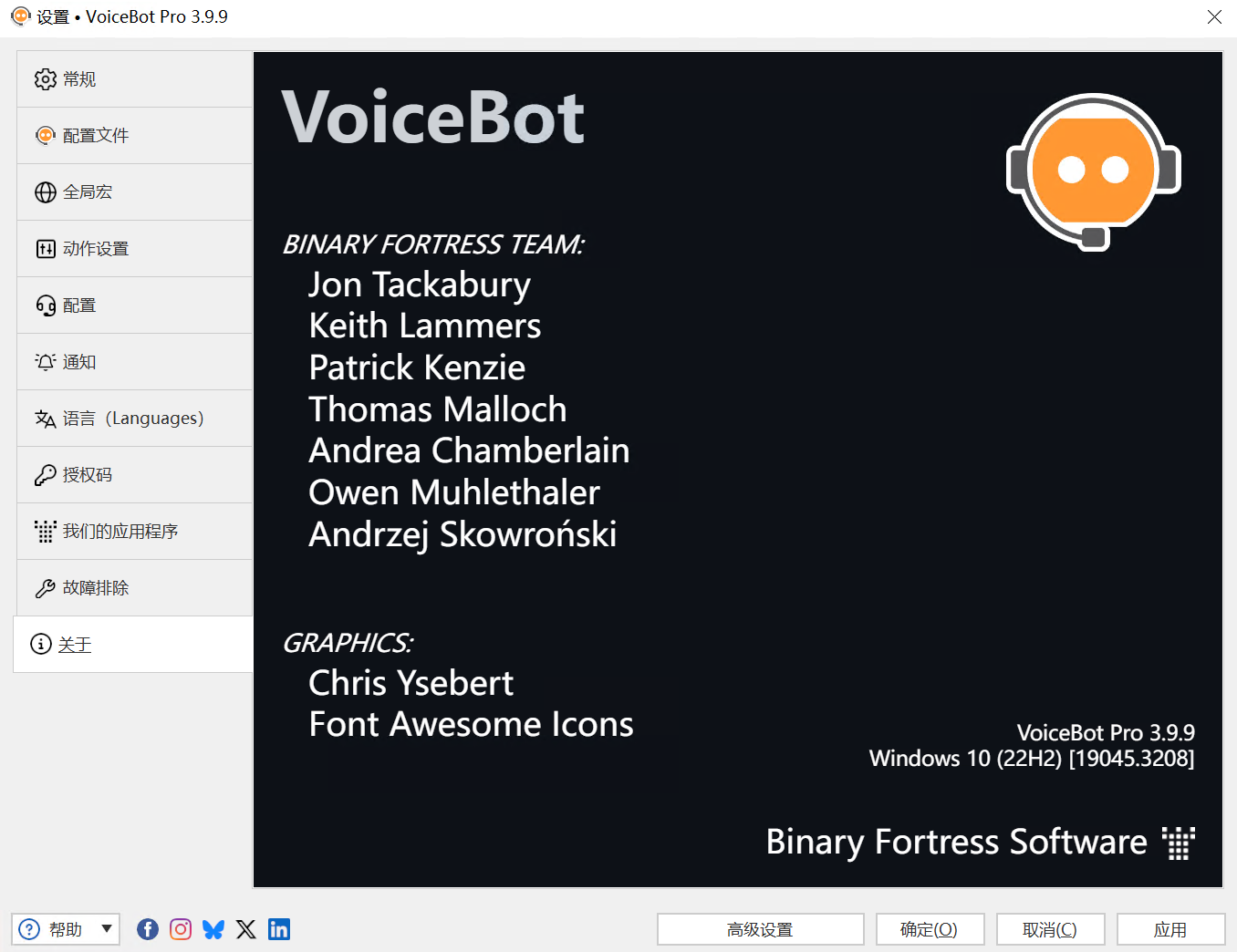The height and width of the screenshot is (952, 1237).
Task: Click the sliders icon beside 动作设置
Action: pos(46,249)
